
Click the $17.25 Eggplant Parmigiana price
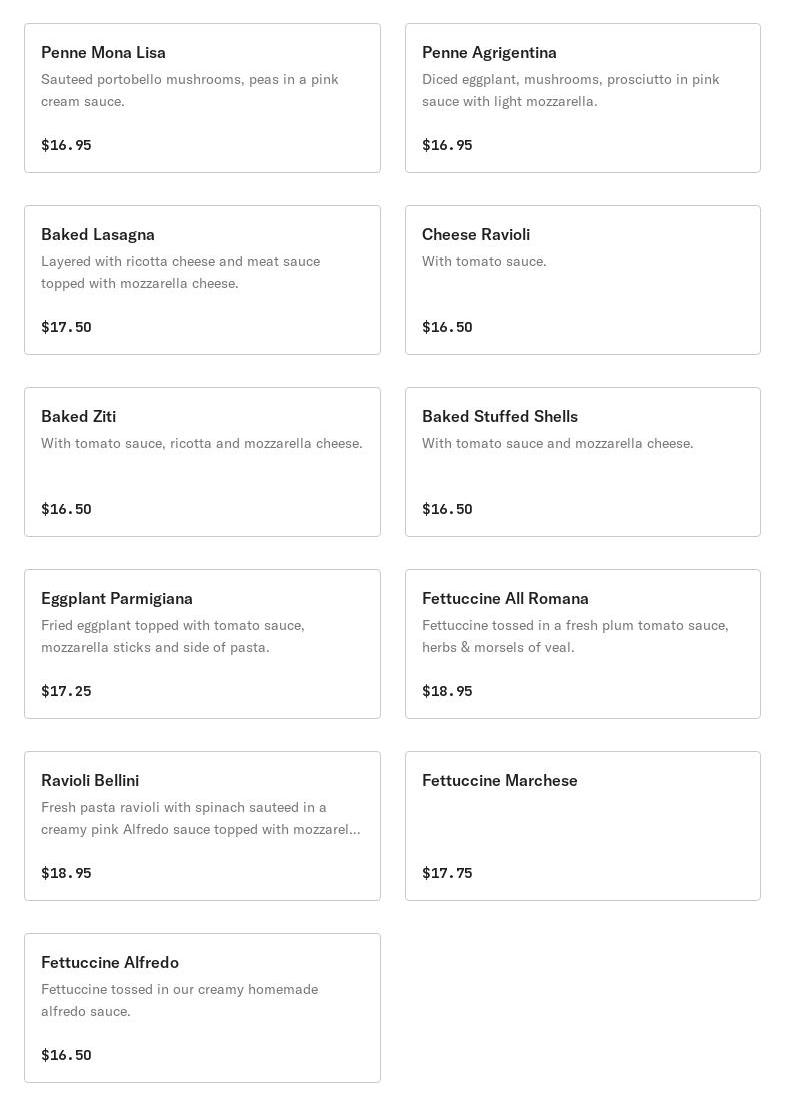point(66,691)
